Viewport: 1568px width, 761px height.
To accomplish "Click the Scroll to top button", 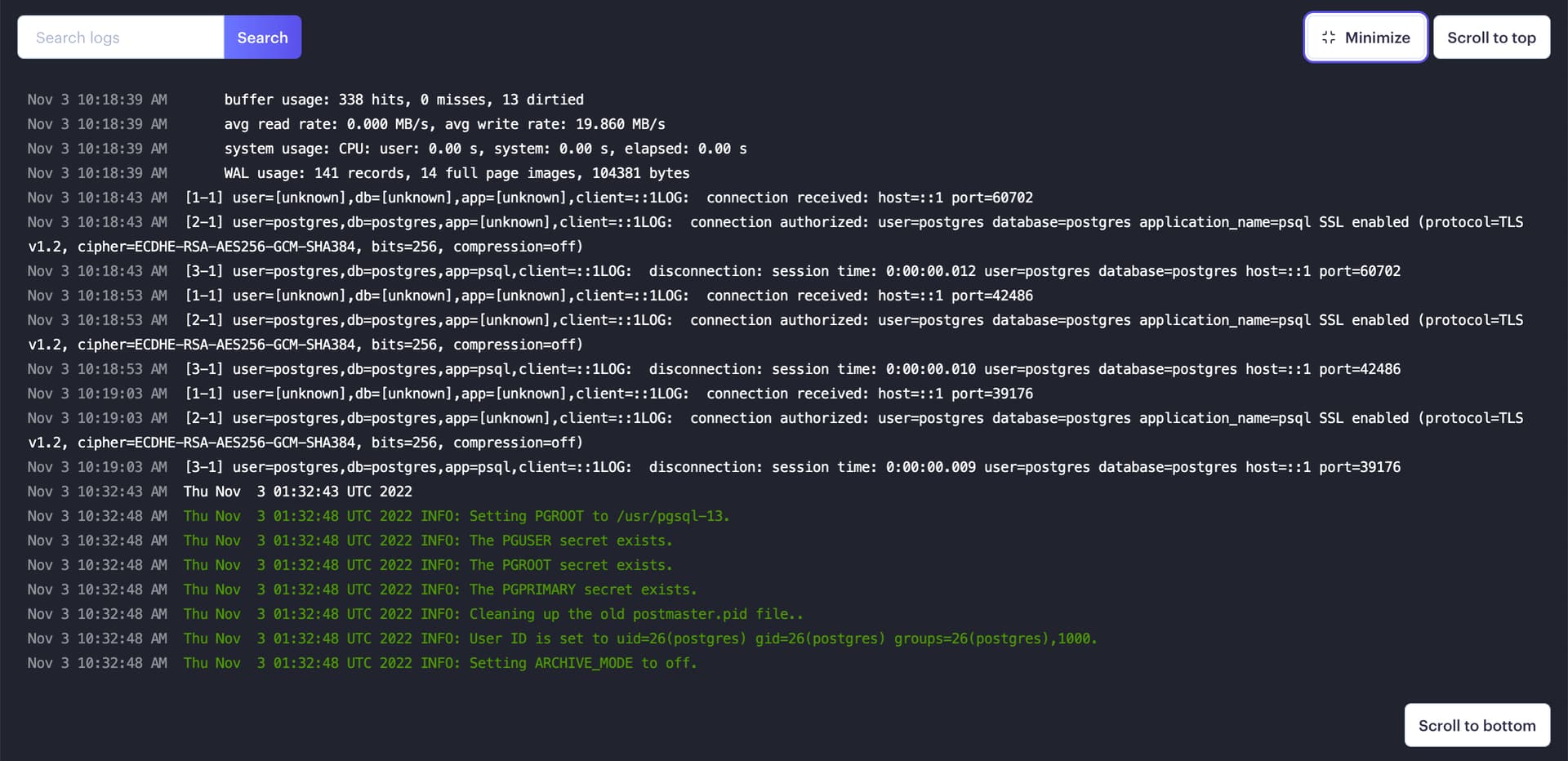I will (1491, 38).
